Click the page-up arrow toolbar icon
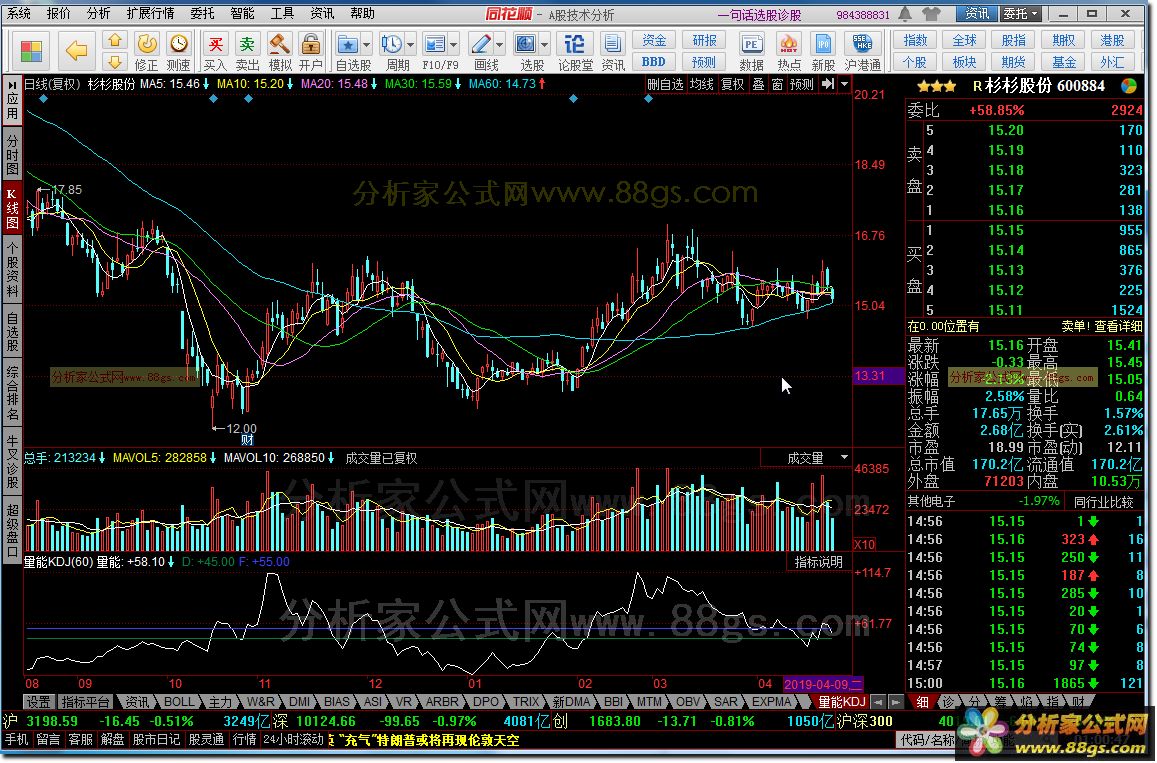Viewport: 1157px width, 763px height. tap(114, 41)
